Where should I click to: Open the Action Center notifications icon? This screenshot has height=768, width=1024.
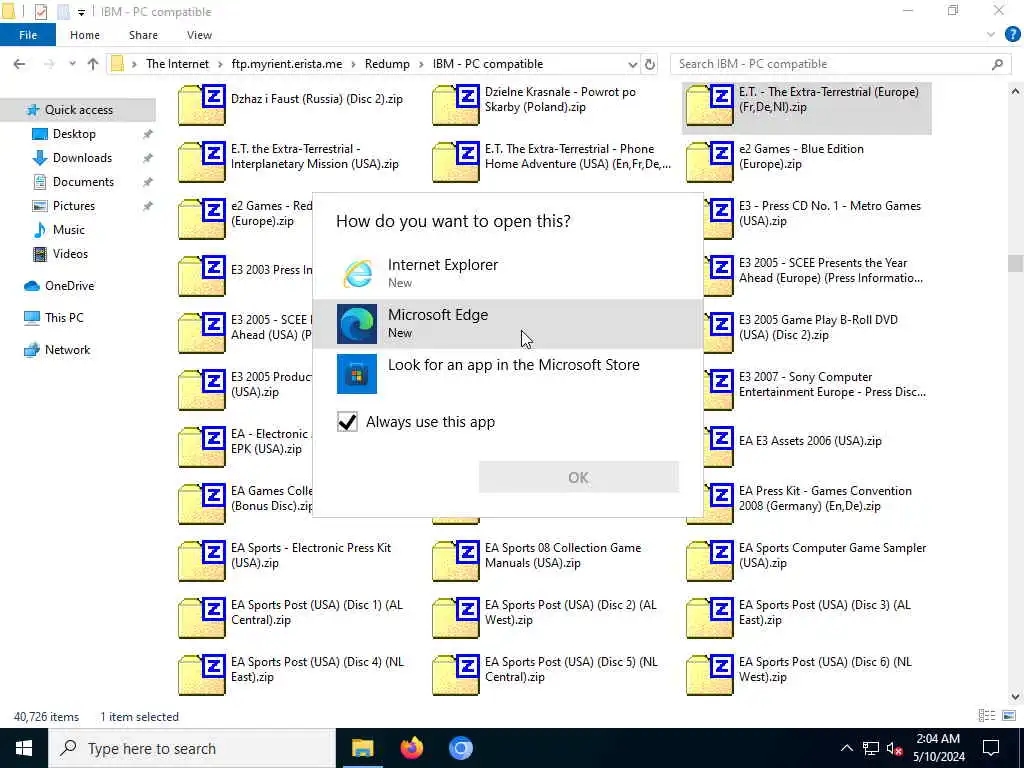pyautogui.click(x=991, y=748)
